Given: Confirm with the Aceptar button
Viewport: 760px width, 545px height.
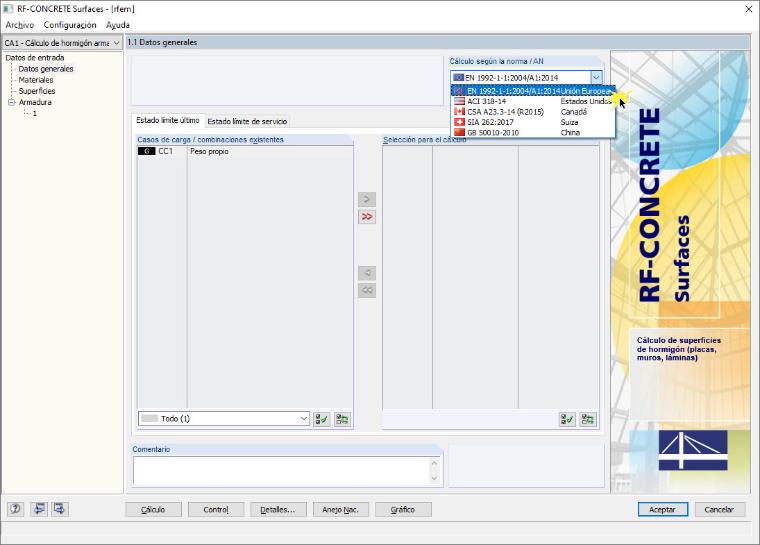Looking at the screenshot, I should 662,510.
